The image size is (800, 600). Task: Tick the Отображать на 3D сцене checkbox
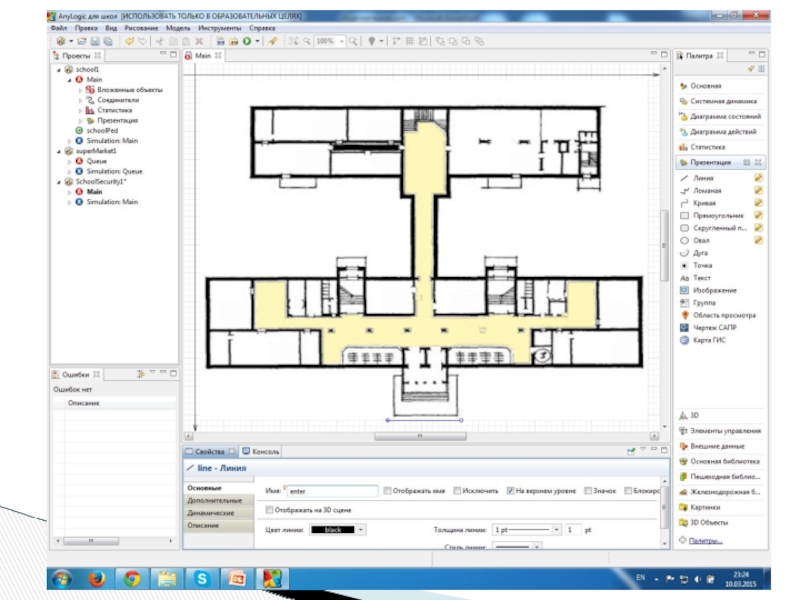269,510
